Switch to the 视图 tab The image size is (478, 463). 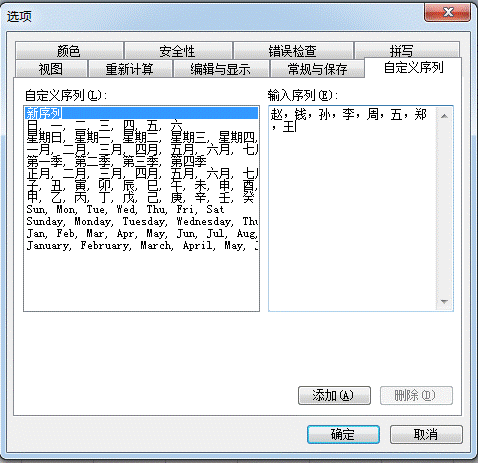51,69
